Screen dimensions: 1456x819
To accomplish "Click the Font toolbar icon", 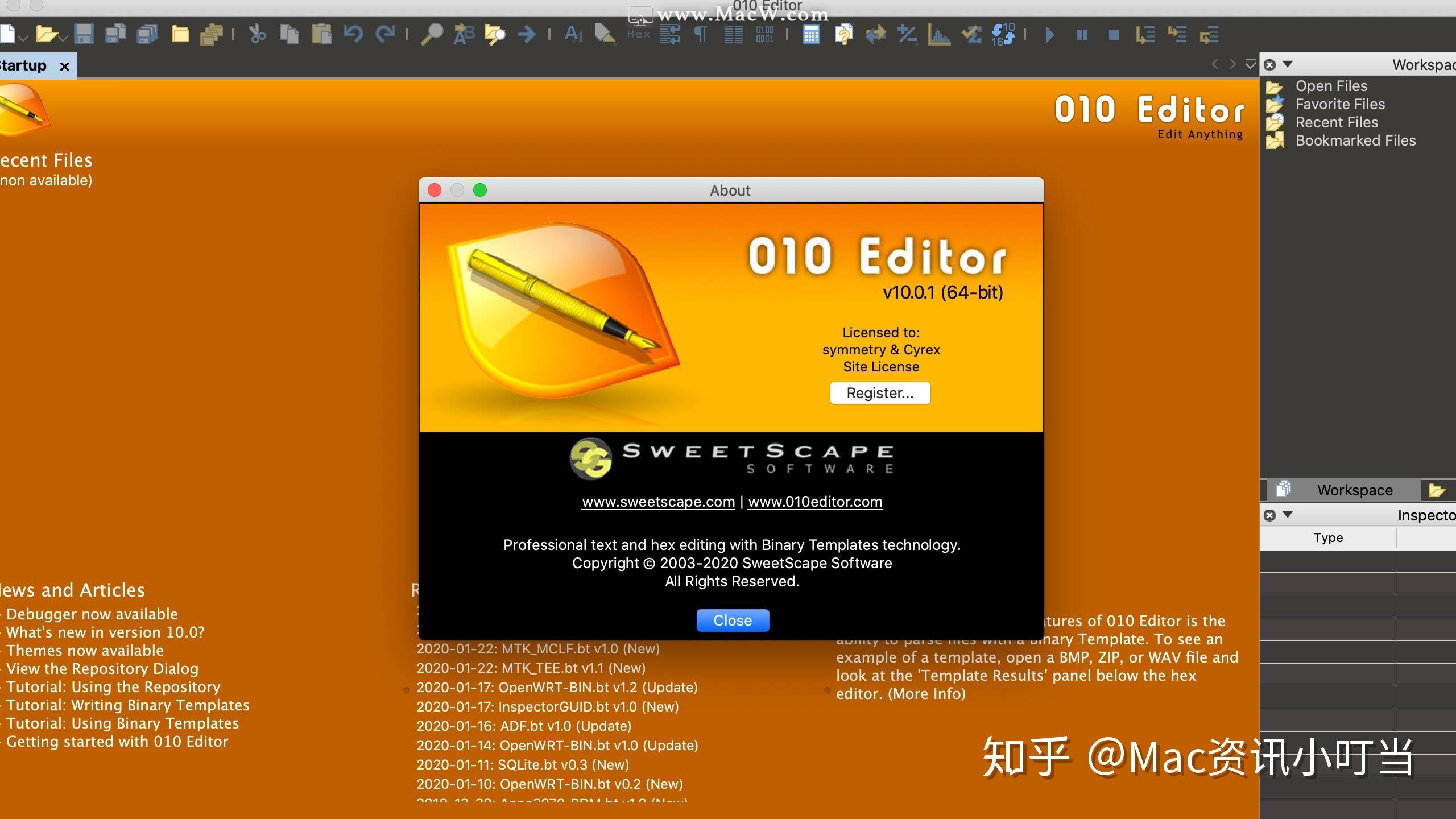I will [x=573, y=34].
